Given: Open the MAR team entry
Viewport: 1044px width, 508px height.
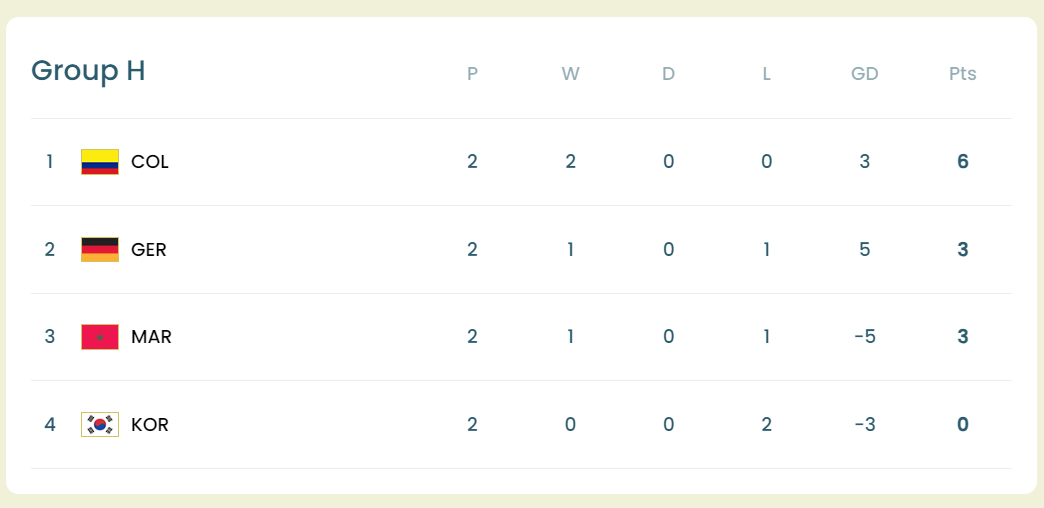Looking at the screenshot, I should click(151, 337).
